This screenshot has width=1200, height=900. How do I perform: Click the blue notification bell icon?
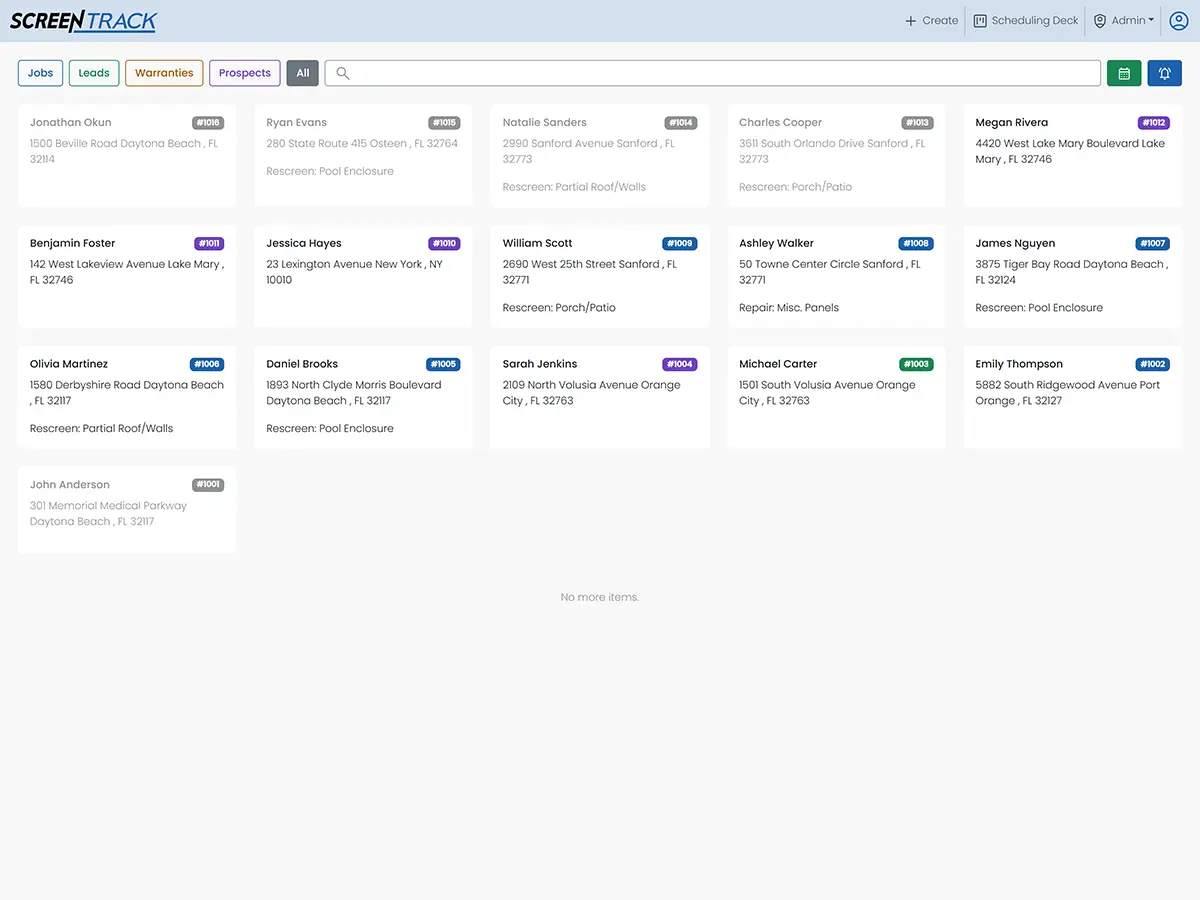tap(1164, 73)
